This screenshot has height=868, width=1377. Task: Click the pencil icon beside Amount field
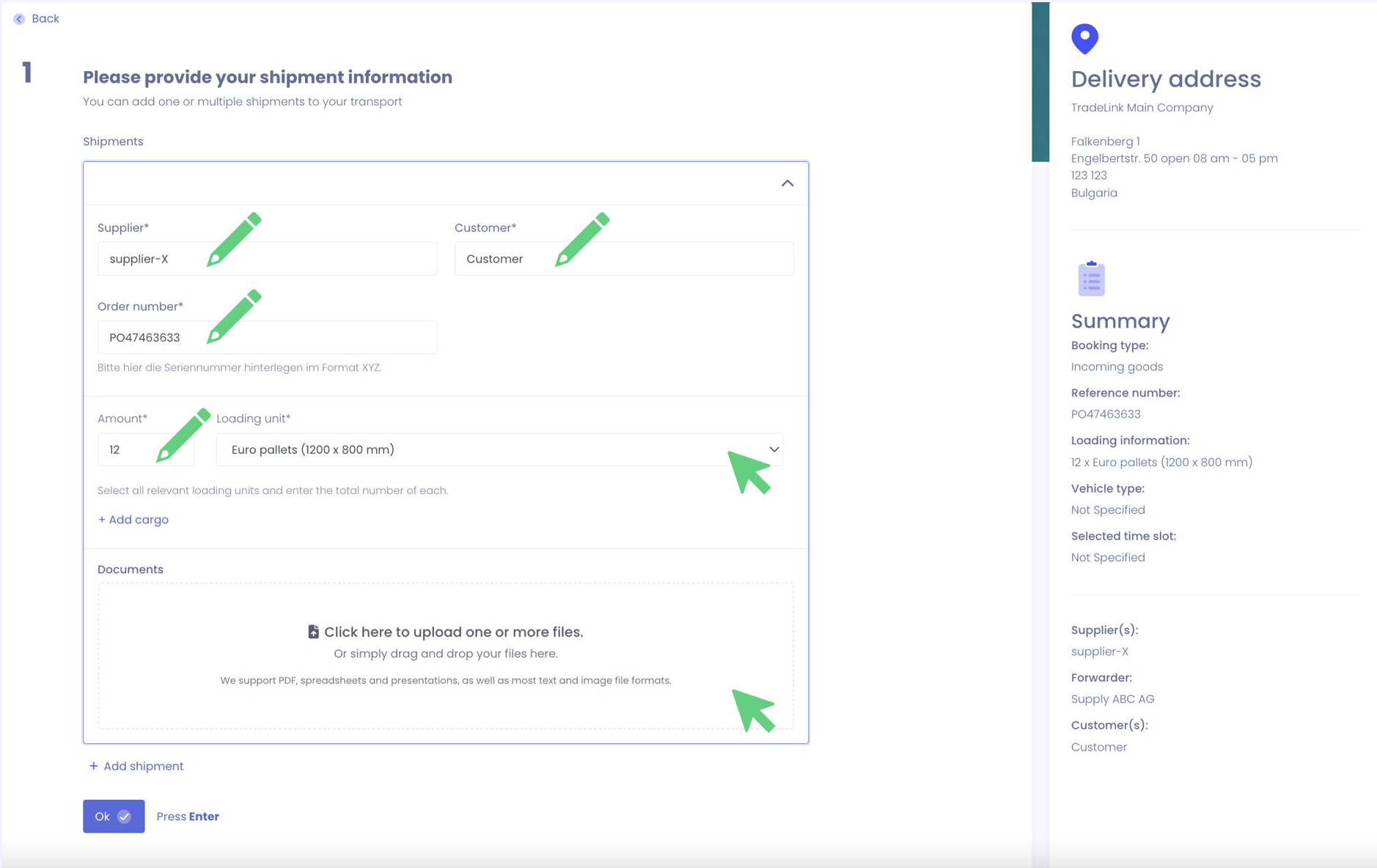click(x=183, y=435)
